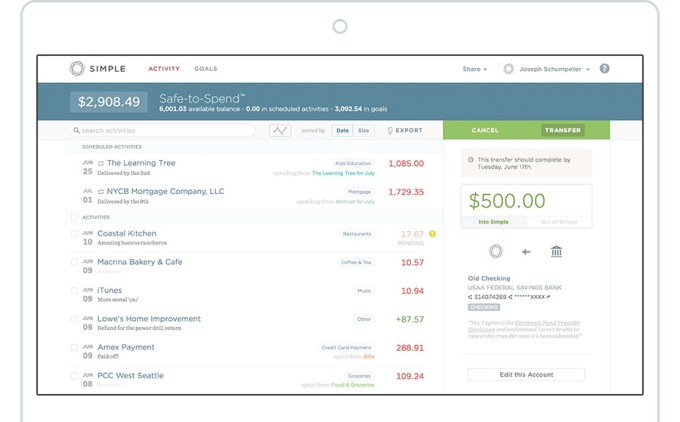Sort activities by Size
Image resolution: width=680 pixels, height=422 pixels.
pyautogui.click(x=363, y=130)
